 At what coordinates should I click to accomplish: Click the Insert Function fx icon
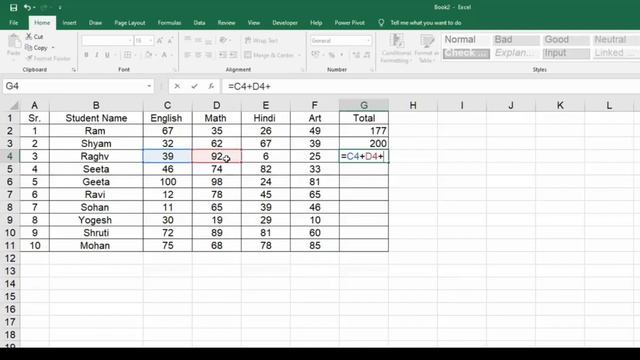tap(211, 86)
